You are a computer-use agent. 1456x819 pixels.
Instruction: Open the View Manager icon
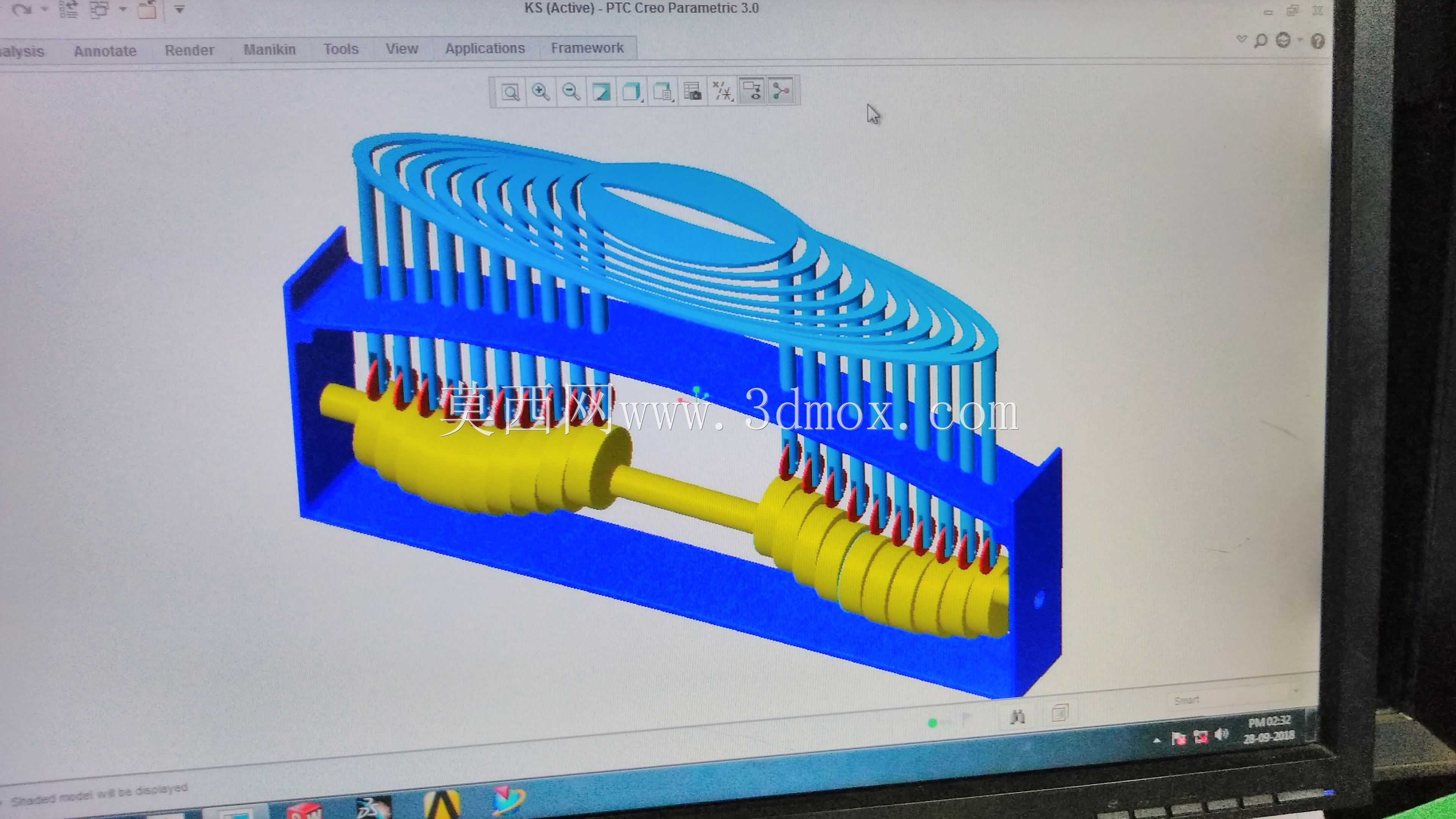[x=692, y=91]
